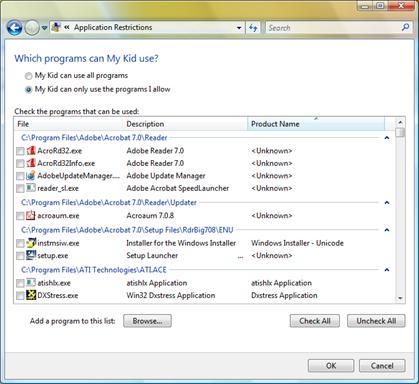Viewport: 419px width, 384px height.
Task: Select the Adobe Acrobat SpeedLauncher description
Action: [178, 188]
